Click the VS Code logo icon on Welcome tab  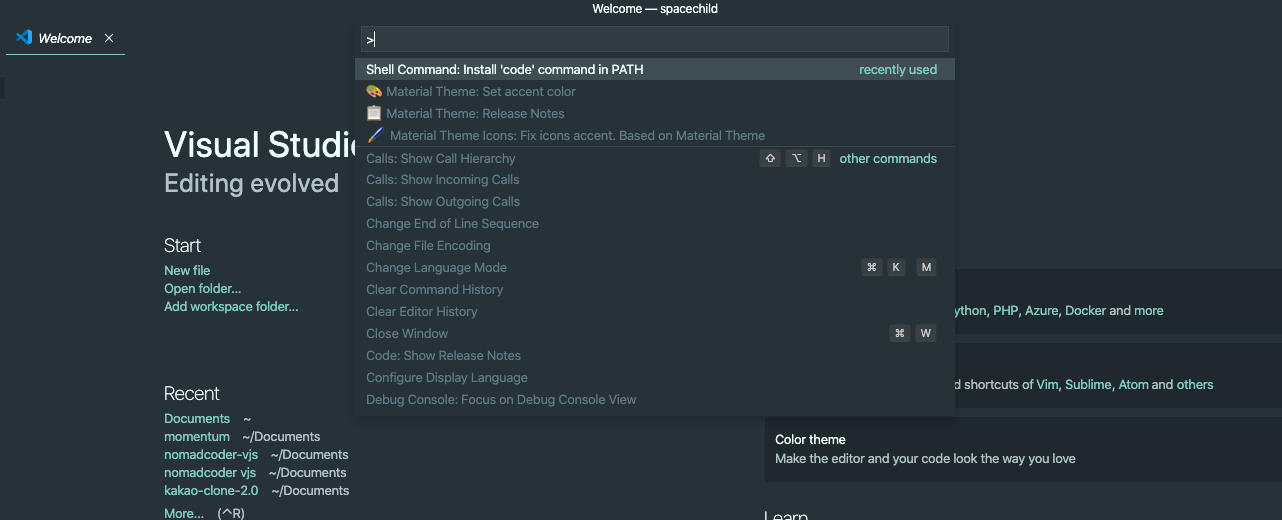pyautogui.click(x=24, y=38)
